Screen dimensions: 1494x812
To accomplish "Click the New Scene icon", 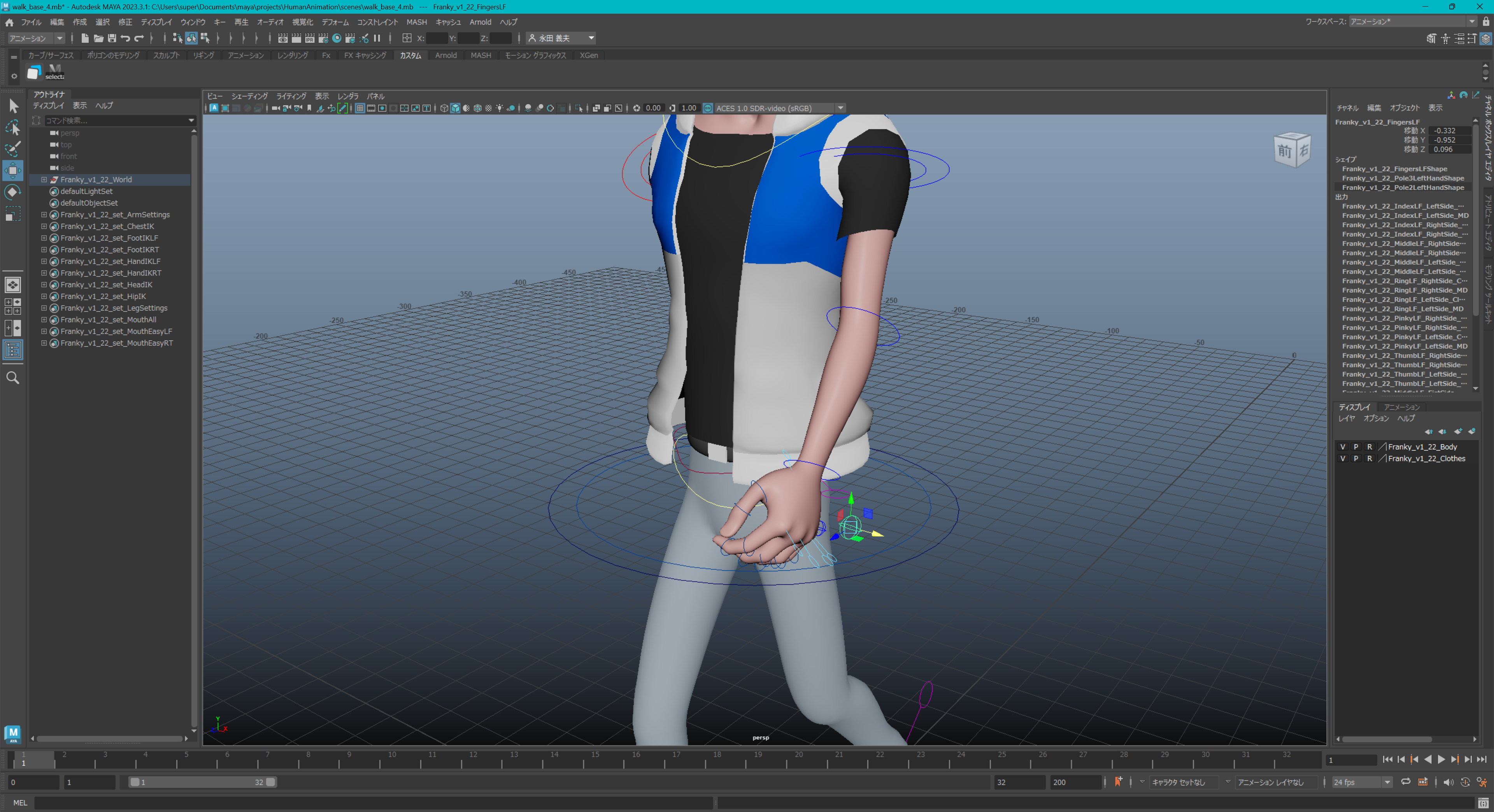I will pyautogui.click(x=85, y=38).
